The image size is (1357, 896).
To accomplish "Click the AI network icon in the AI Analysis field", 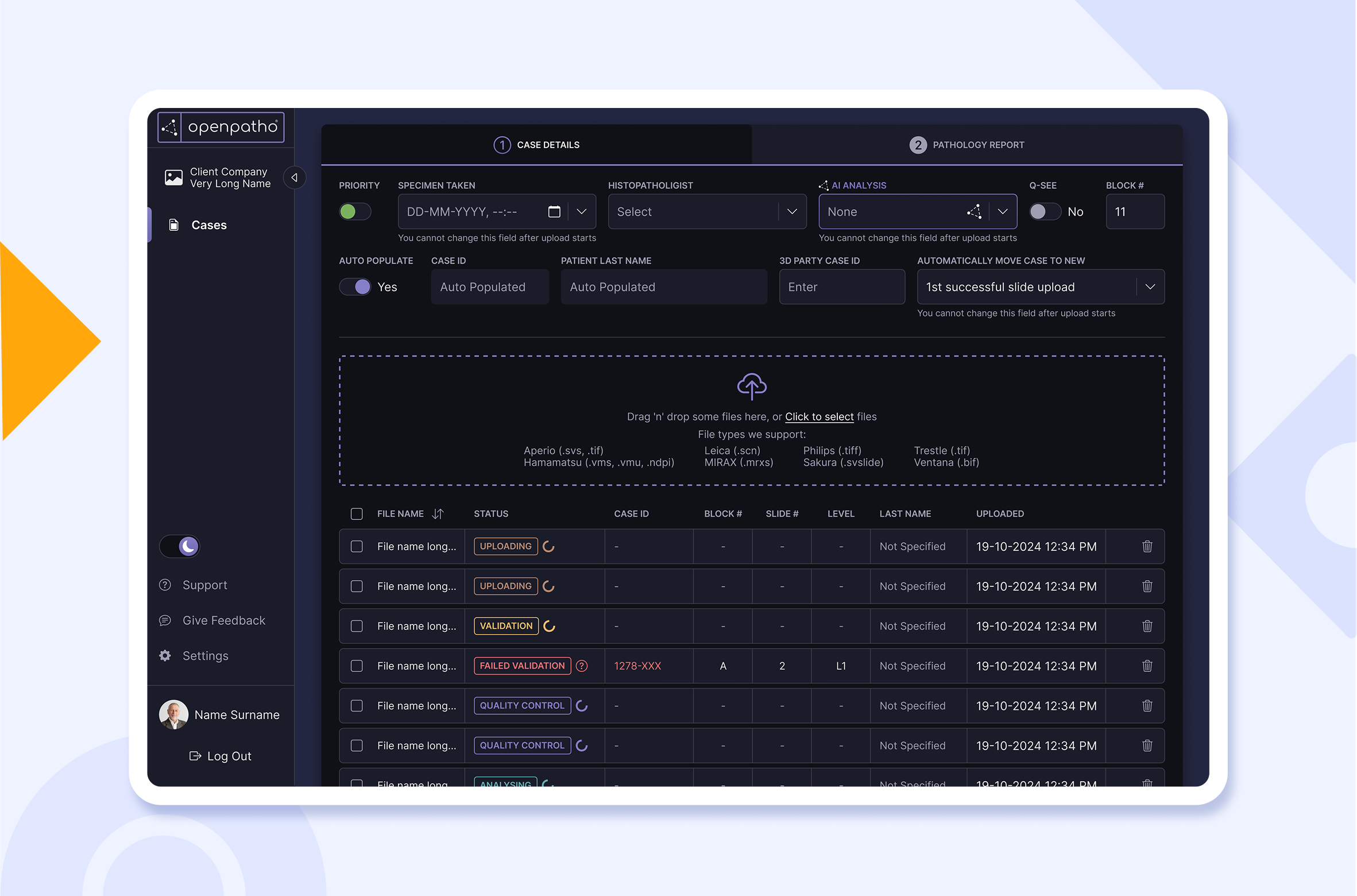I will point(974,211).
